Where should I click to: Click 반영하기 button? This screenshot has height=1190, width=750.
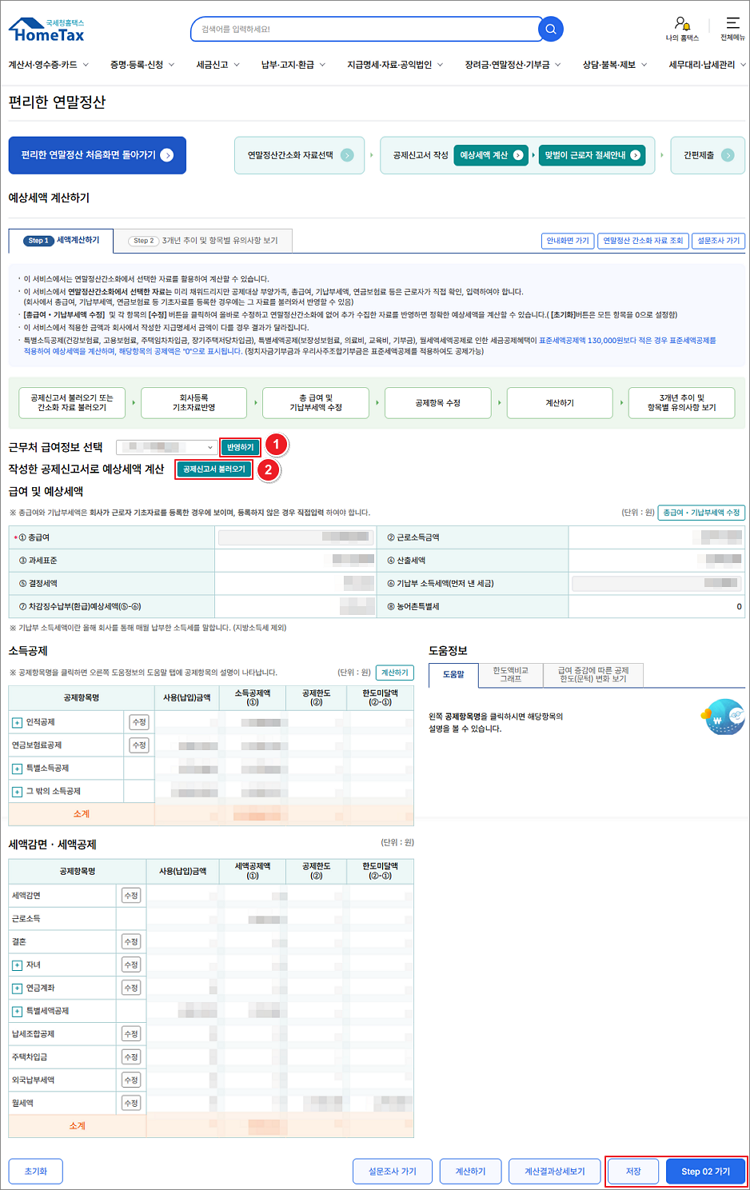240,447
